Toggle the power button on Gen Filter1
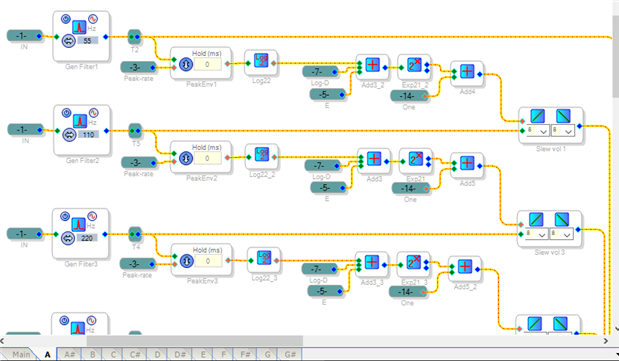This screenshot has height=361, width=619. click(x=66, y=19)
